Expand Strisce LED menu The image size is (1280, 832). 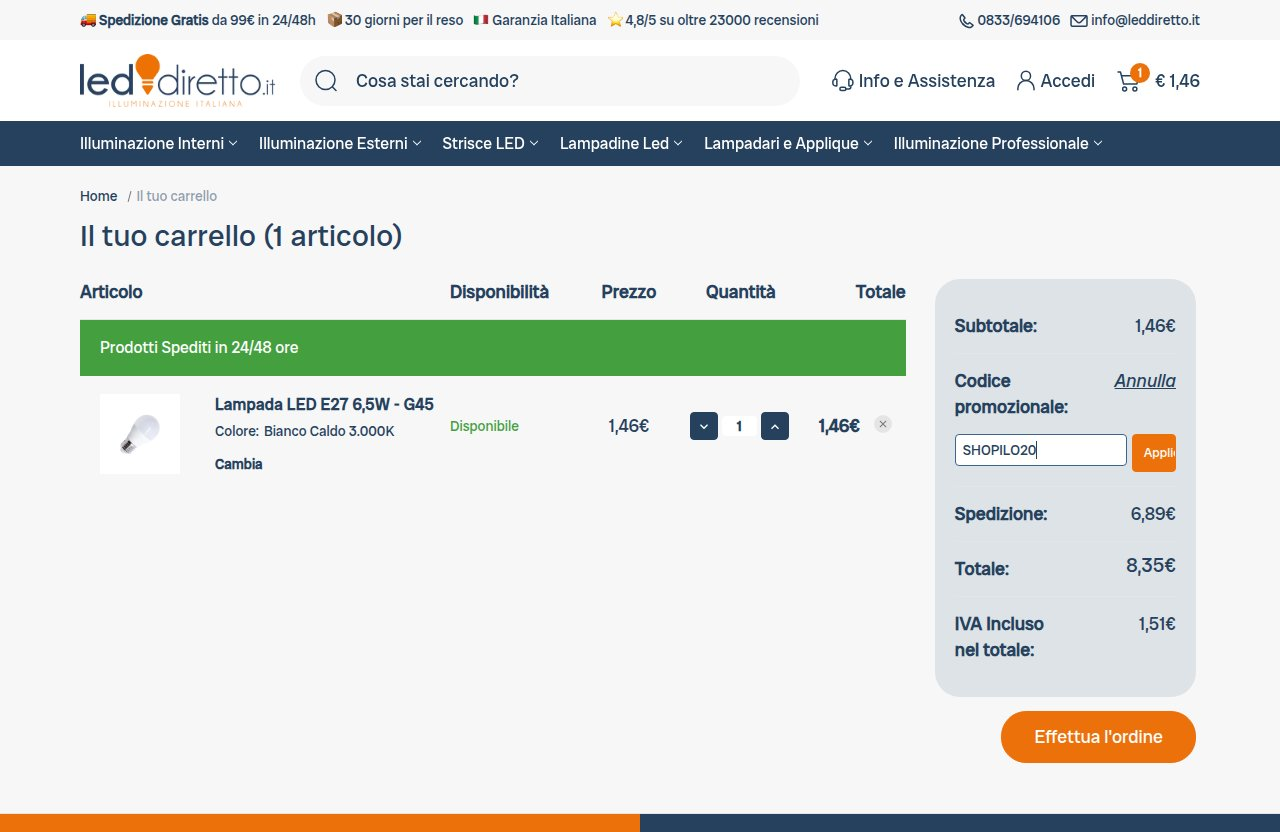coord(491,143)
